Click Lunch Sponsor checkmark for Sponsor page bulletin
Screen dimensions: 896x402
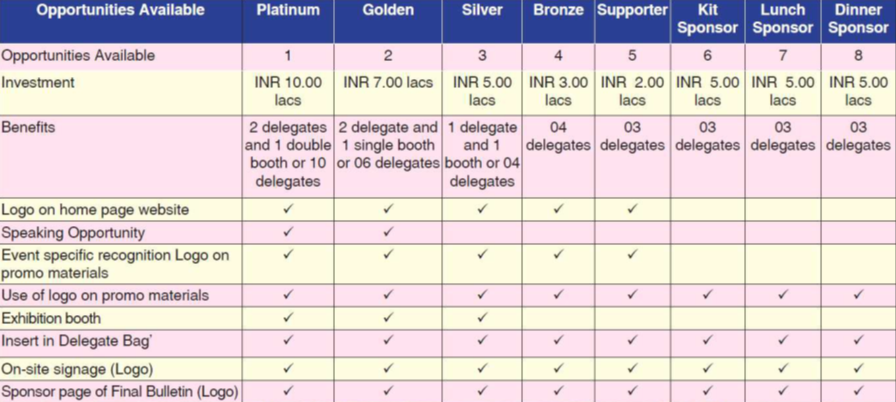tap(783, 391)
